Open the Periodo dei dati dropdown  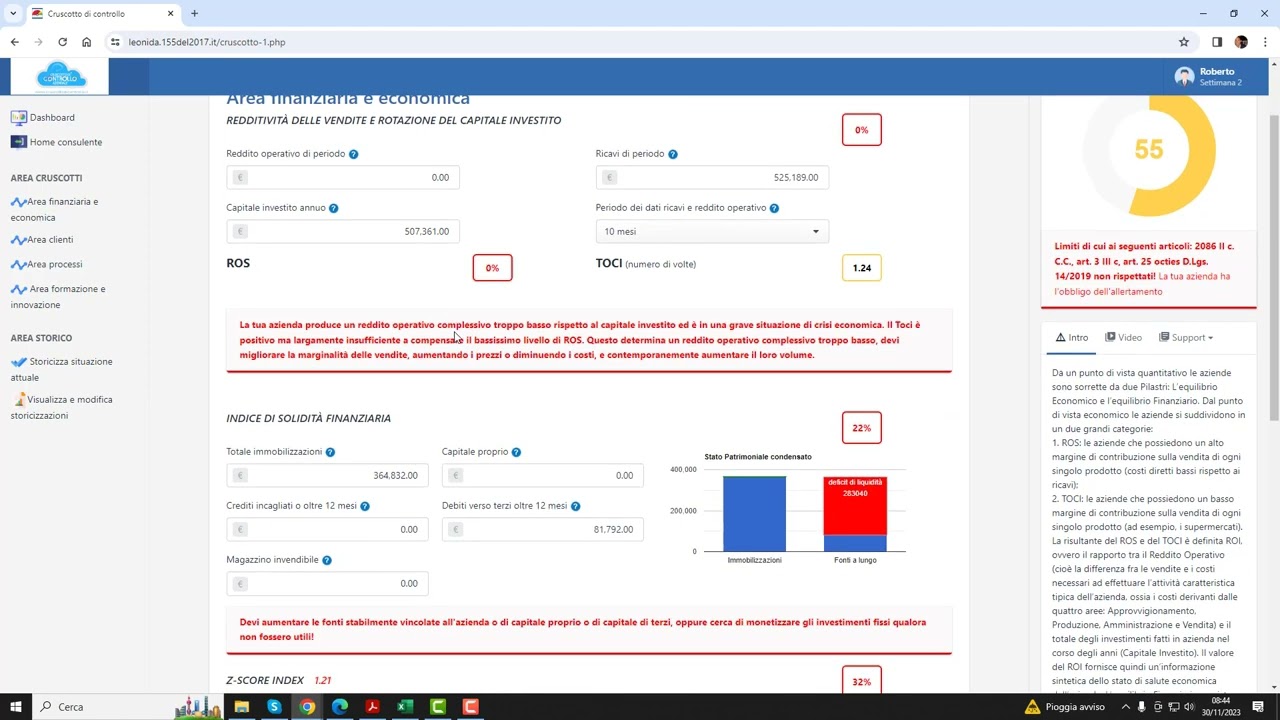pyautogui.click(x=712, y=232)
